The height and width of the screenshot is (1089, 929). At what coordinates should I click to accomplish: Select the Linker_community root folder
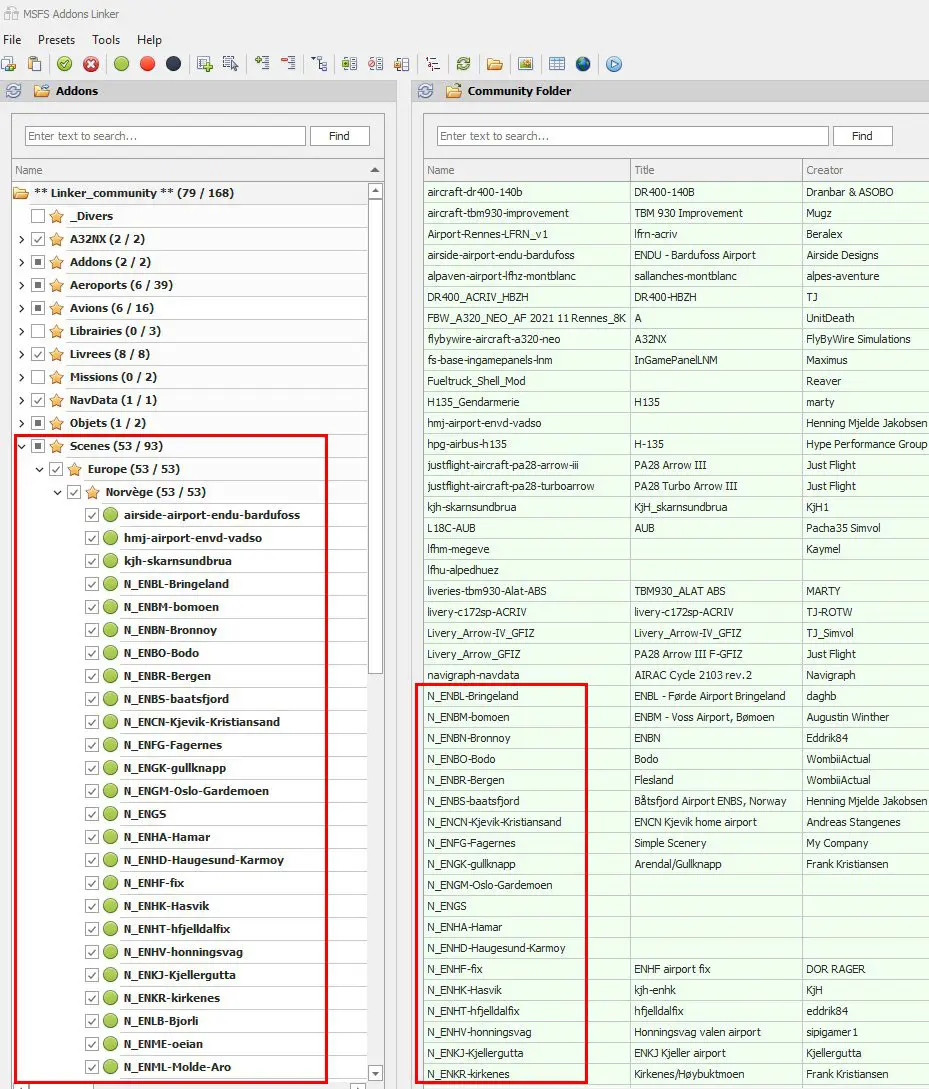[133, 193]
